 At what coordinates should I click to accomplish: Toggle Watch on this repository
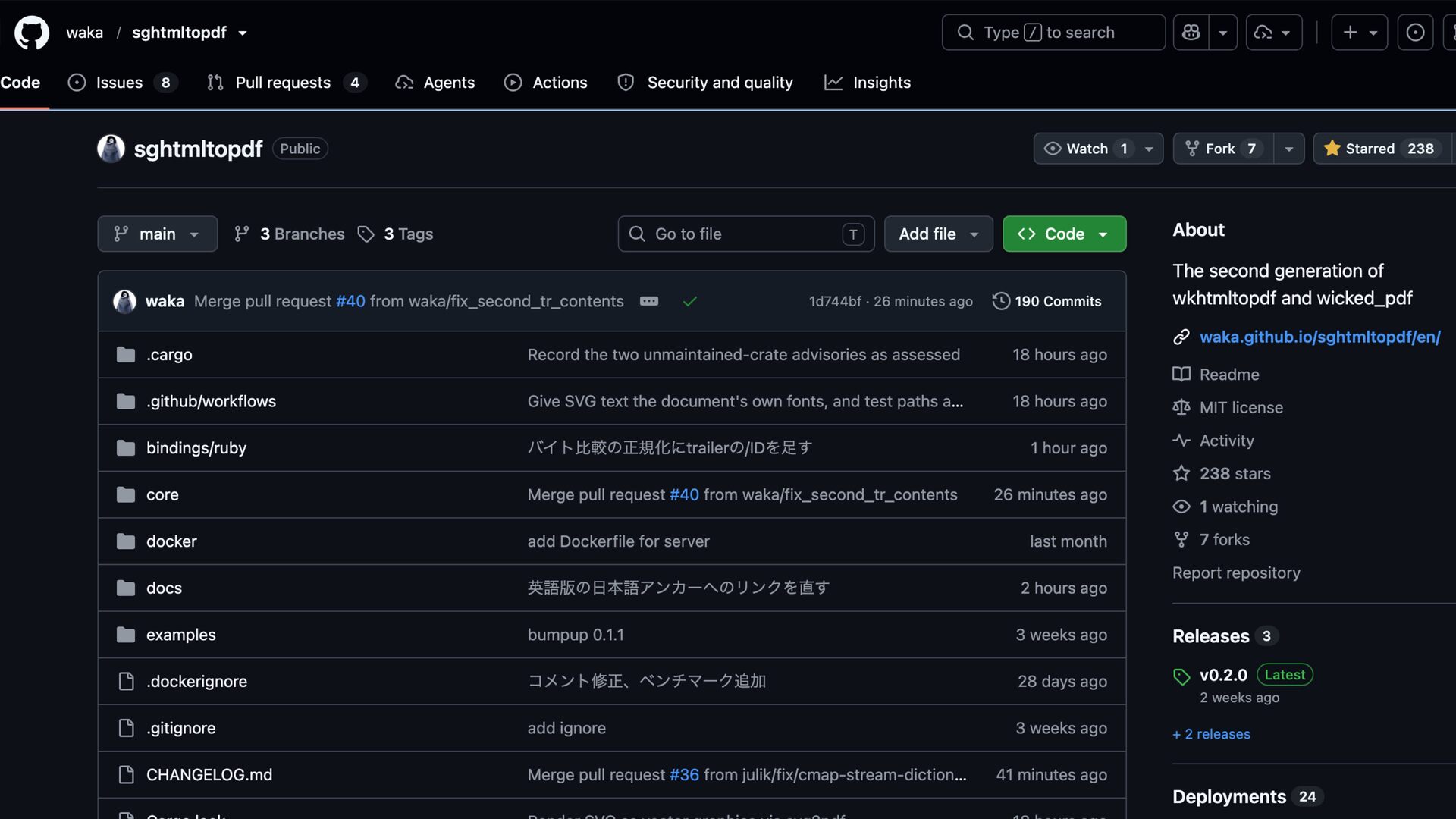(x=1086, y=149)
